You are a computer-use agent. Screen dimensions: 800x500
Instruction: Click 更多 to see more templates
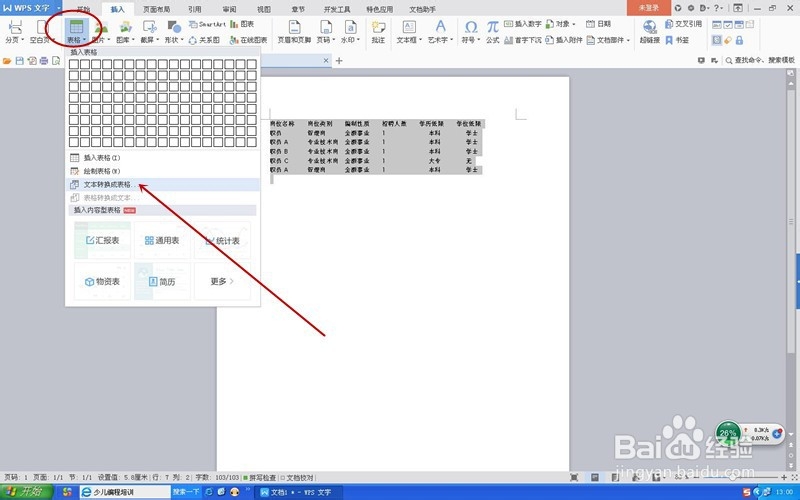pyautogui.click(x=222, y=282)
